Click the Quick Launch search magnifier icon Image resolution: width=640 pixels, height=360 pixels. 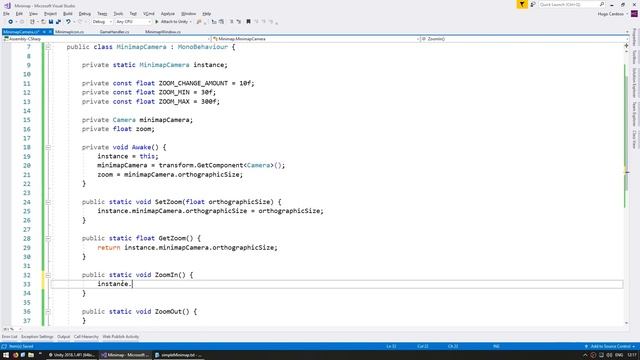tap(602, 4)
